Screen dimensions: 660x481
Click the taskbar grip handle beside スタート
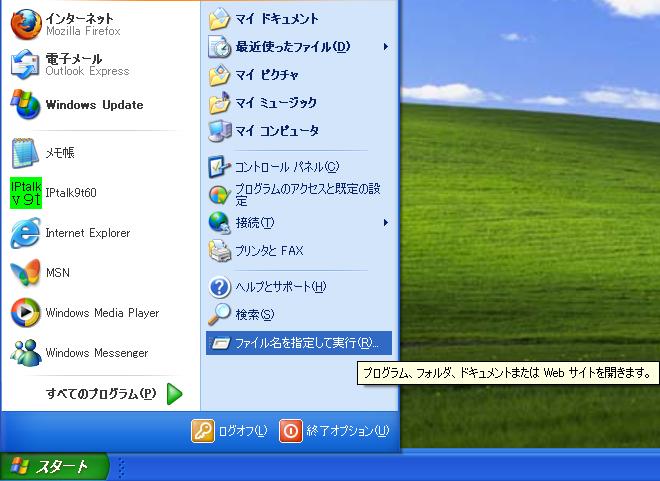pos(121,467)
